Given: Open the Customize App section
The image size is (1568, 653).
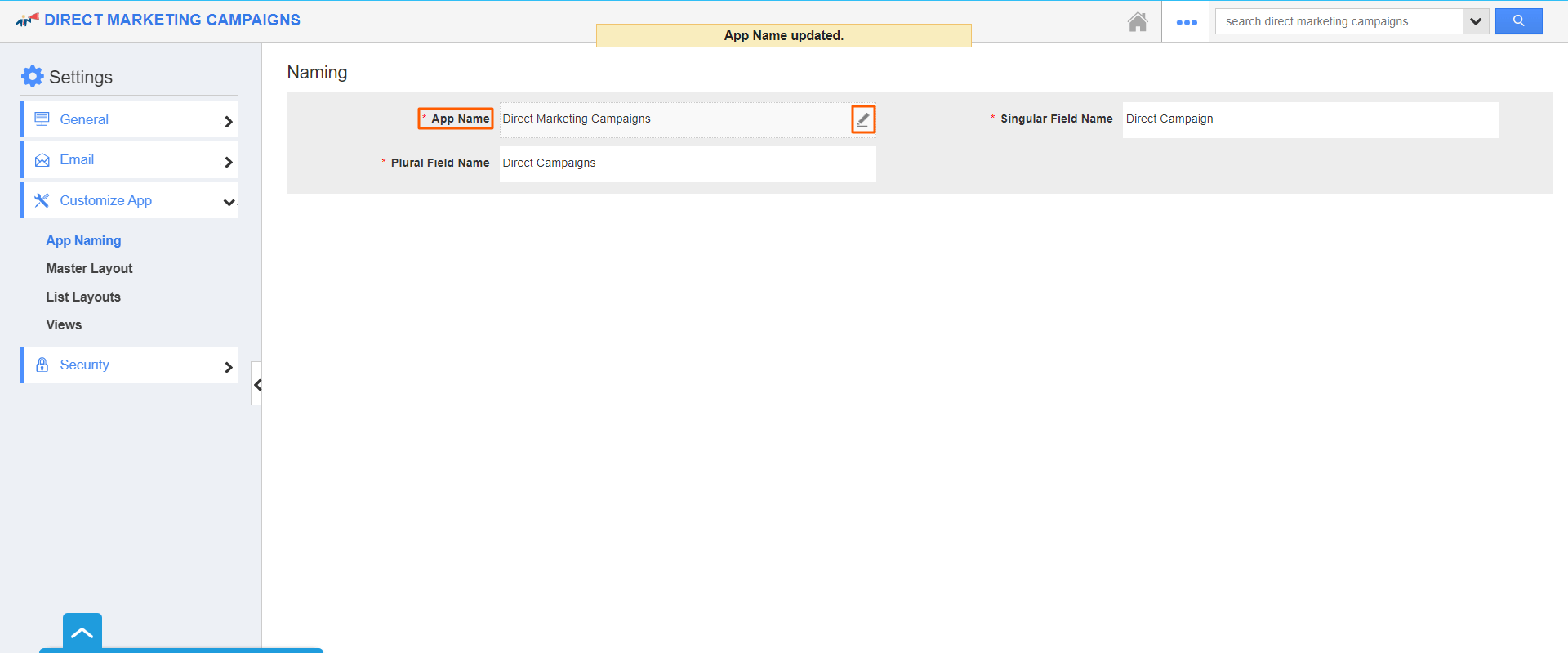Looking at the screenshot, I should (x=131, y=200).
